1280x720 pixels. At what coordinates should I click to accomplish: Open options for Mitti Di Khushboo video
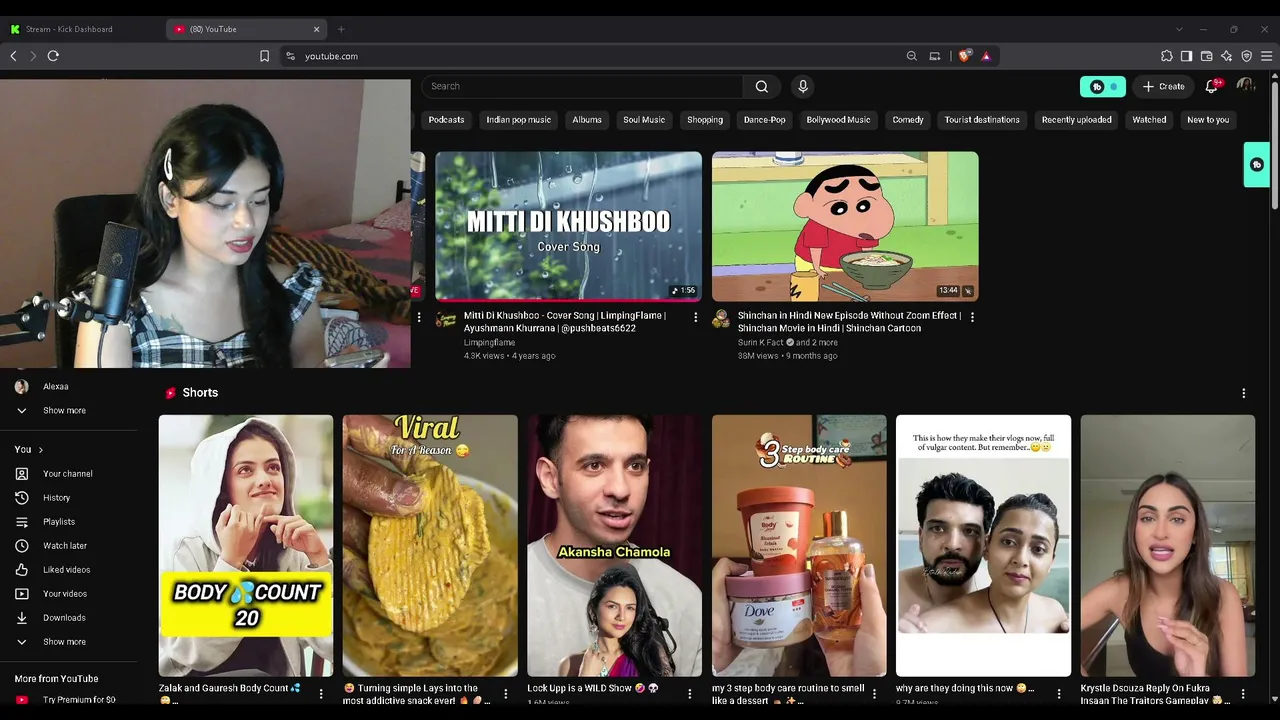(x=696, y=317)
